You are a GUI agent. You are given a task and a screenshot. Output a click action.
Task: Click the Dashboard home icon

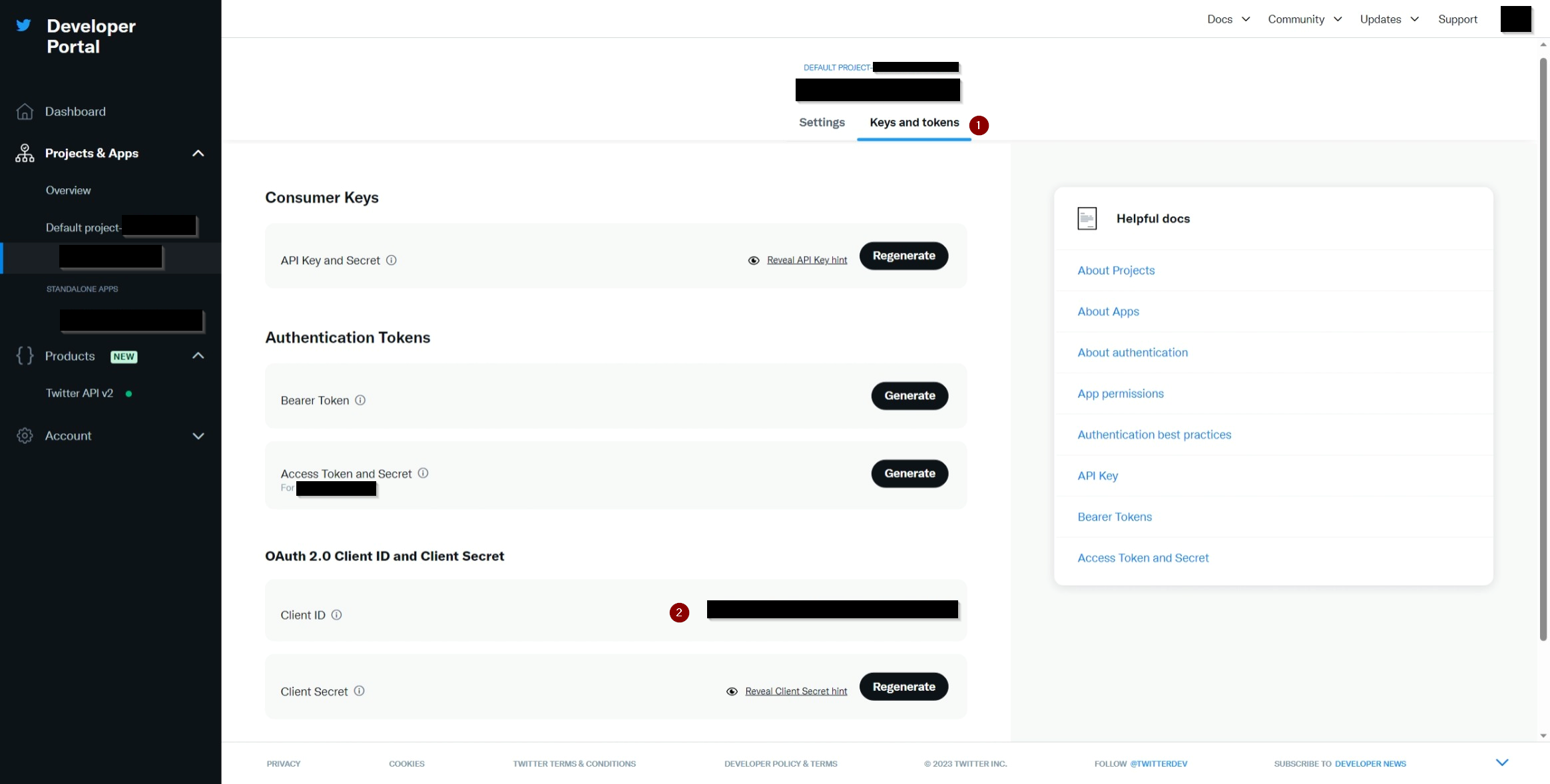click(x=25, y=112)
